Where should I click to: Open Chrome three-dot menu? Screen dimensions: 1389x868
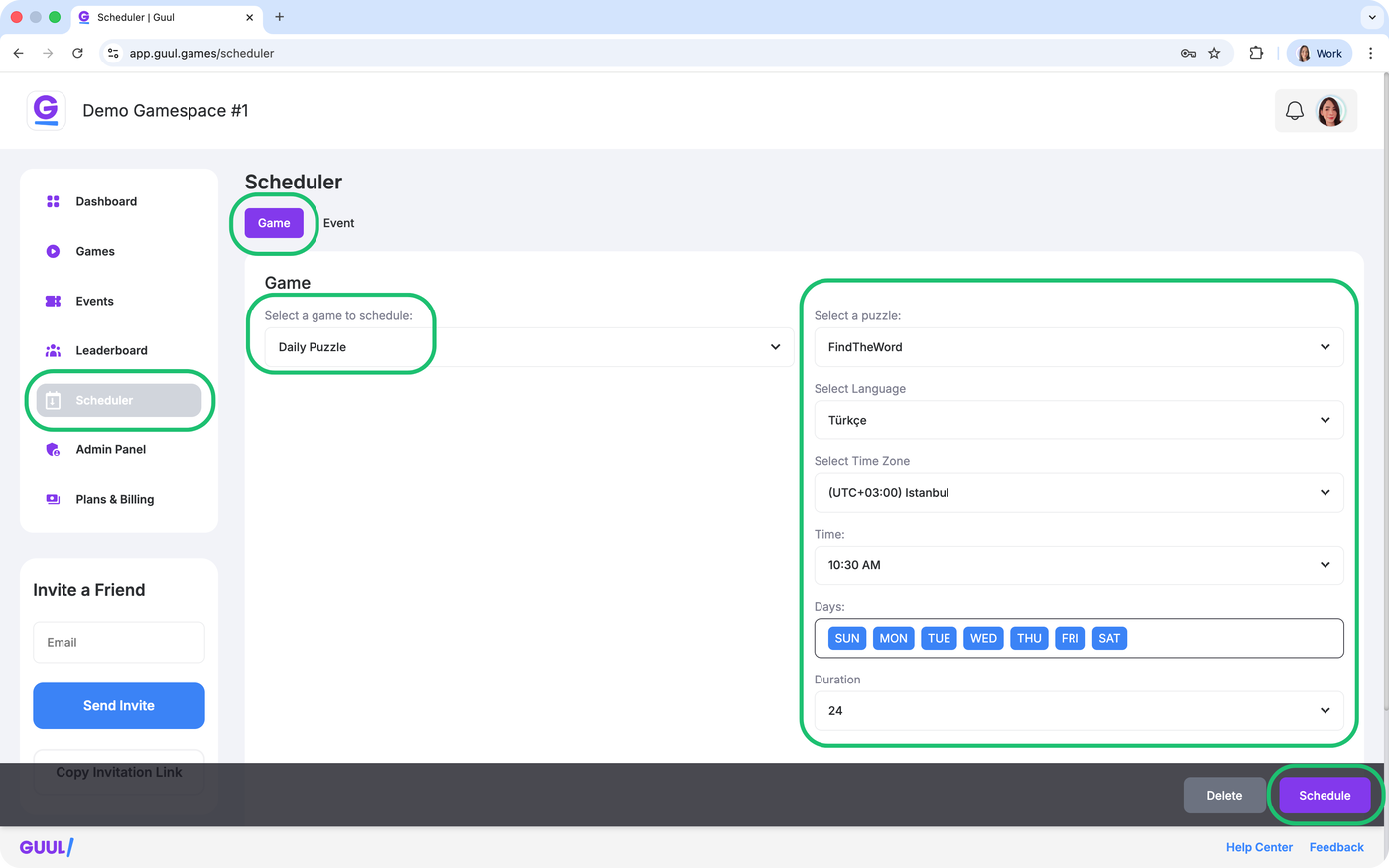point(1371,53)
